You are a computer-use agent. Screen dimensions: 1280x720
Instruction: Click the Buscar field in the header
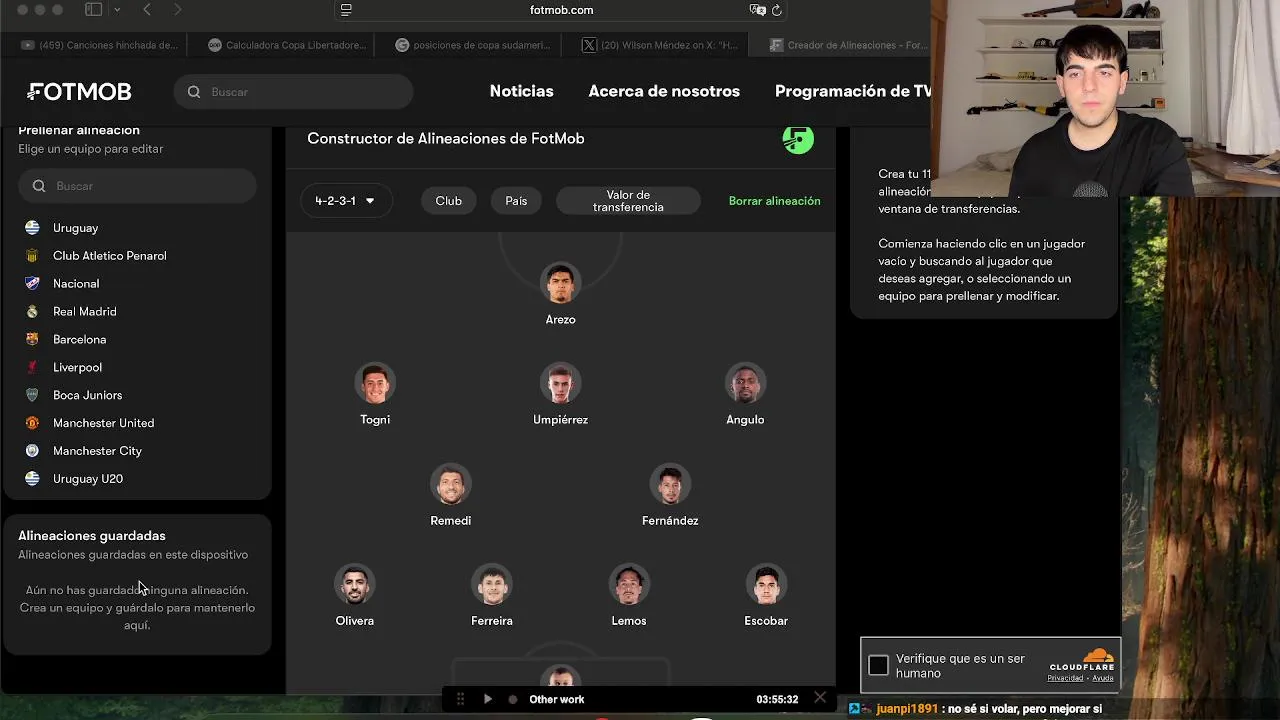[294, 92]
